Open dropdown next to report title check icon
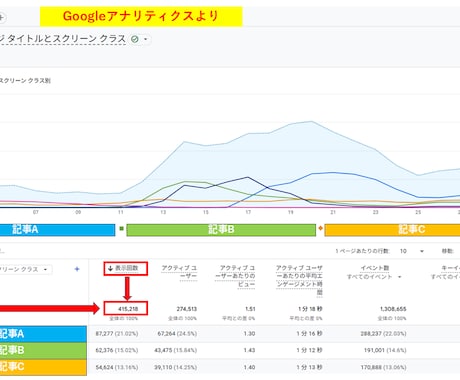 (145, 39)
